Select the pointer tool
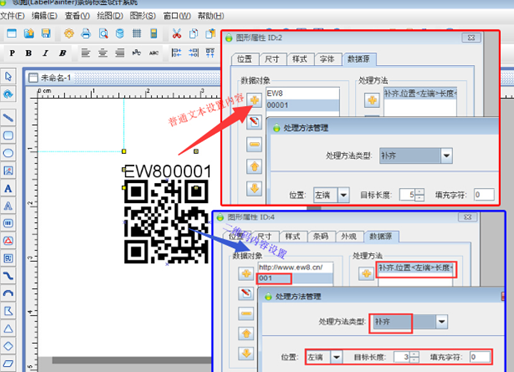The image size is (514, 372). click(x=8, y=76)
